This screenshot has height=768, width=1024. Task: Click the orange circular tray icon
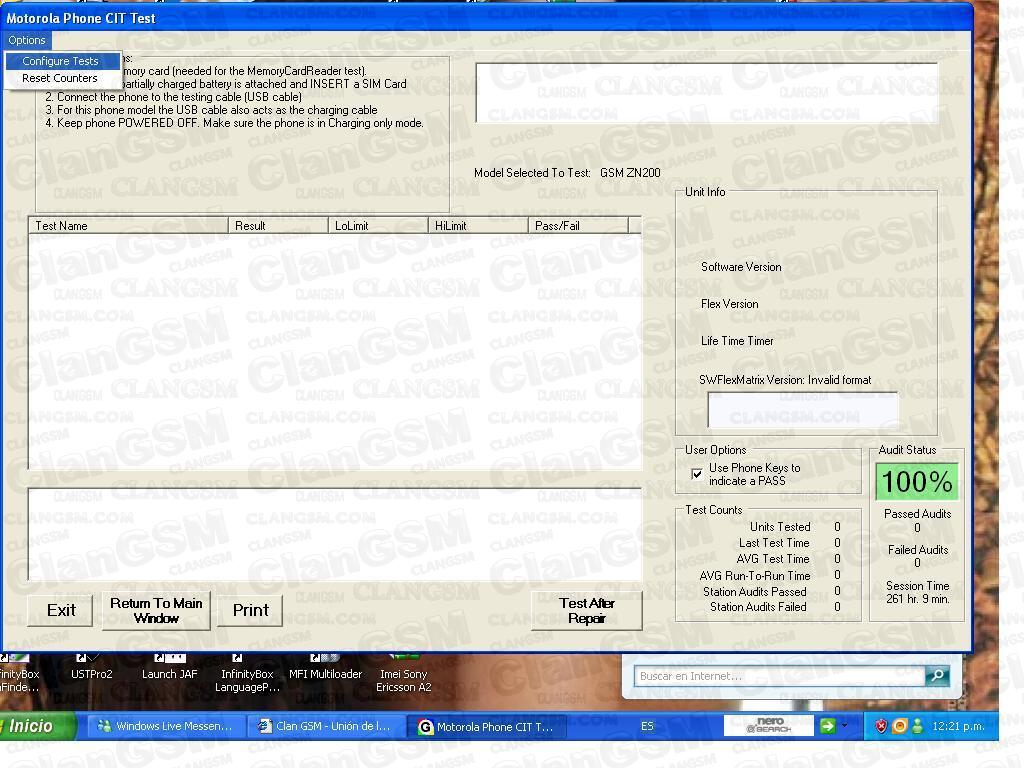(899, 726)
